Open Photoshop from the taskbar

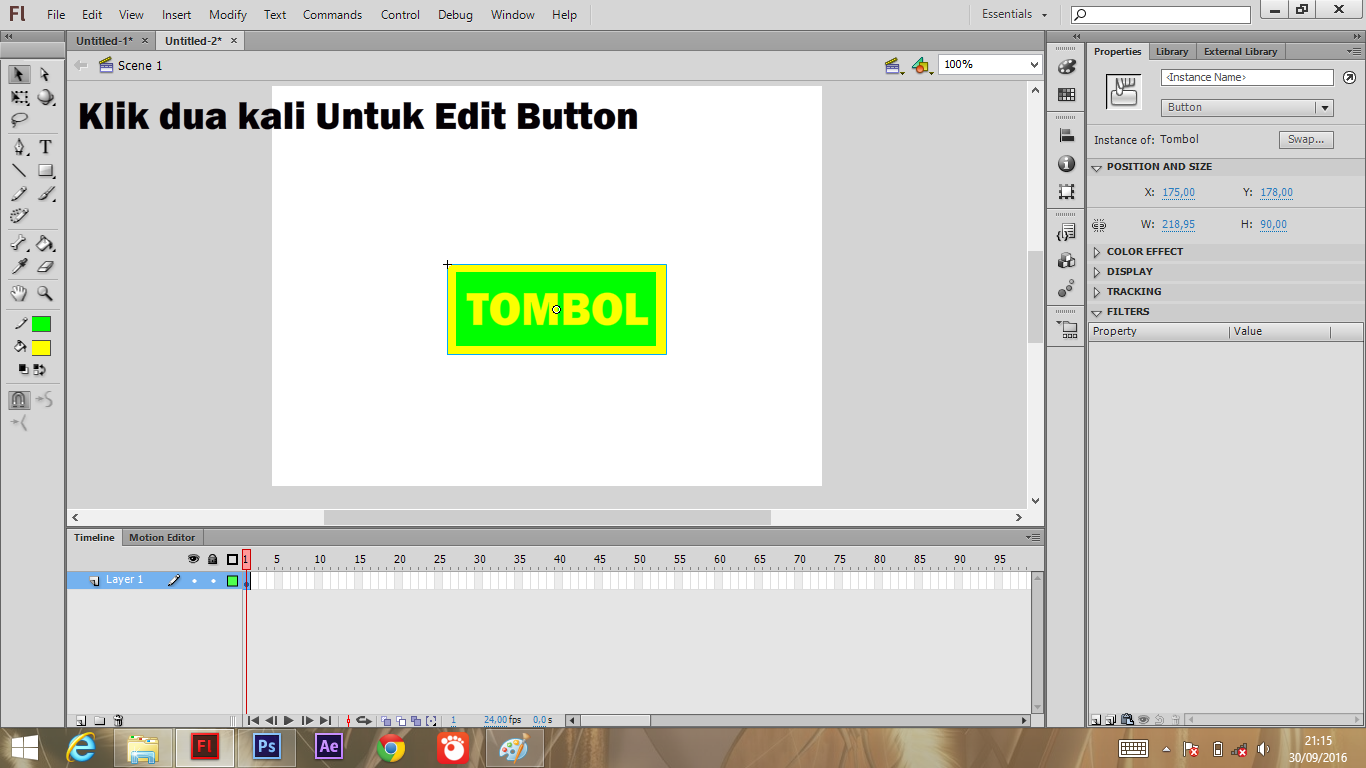266,747
